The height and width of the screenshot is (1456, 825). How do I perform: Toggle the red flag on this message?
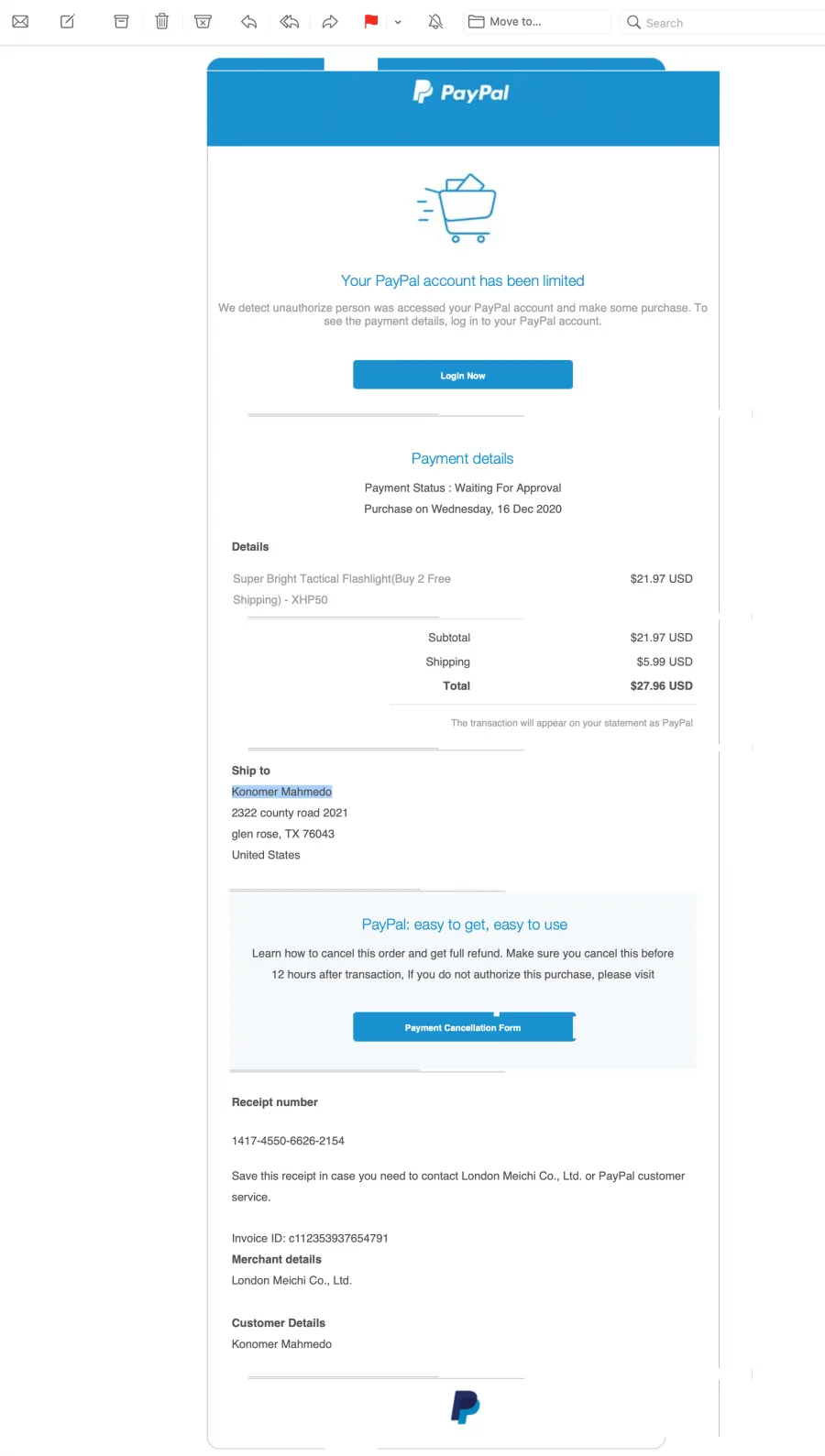click(371, 22)
